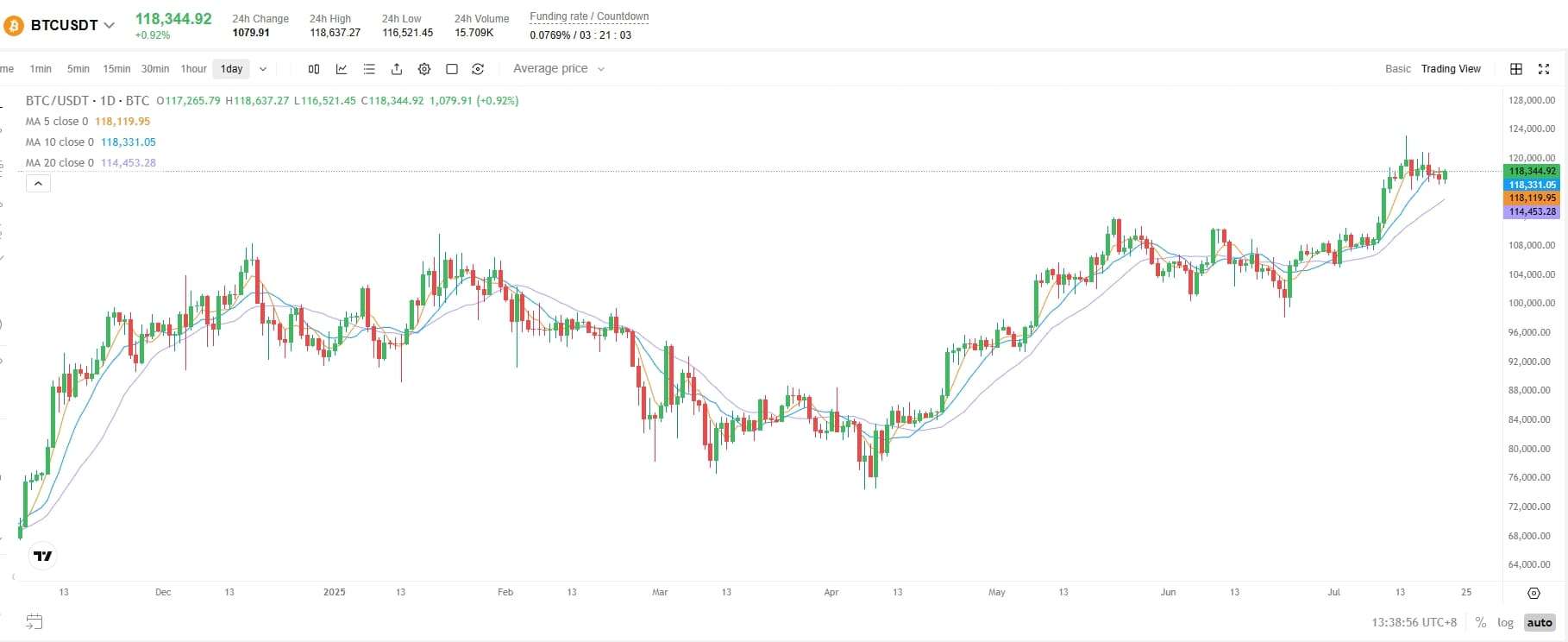
Task: Select the 1hour timeframe
Action: pyautogui.click(x=193, y=69)
